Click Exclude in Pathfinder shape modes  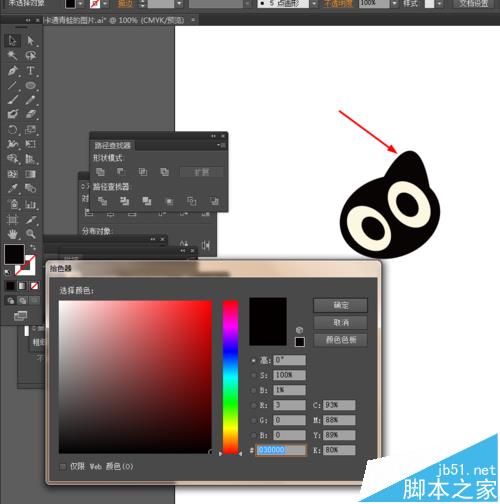(164, 172)
